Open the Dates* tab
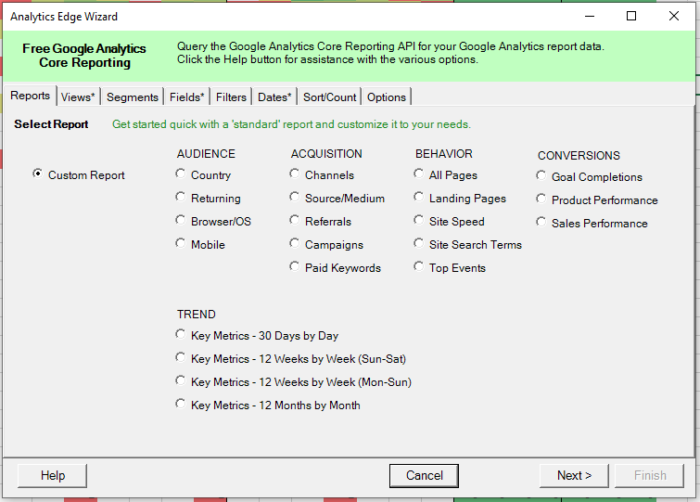 [274, 97]
